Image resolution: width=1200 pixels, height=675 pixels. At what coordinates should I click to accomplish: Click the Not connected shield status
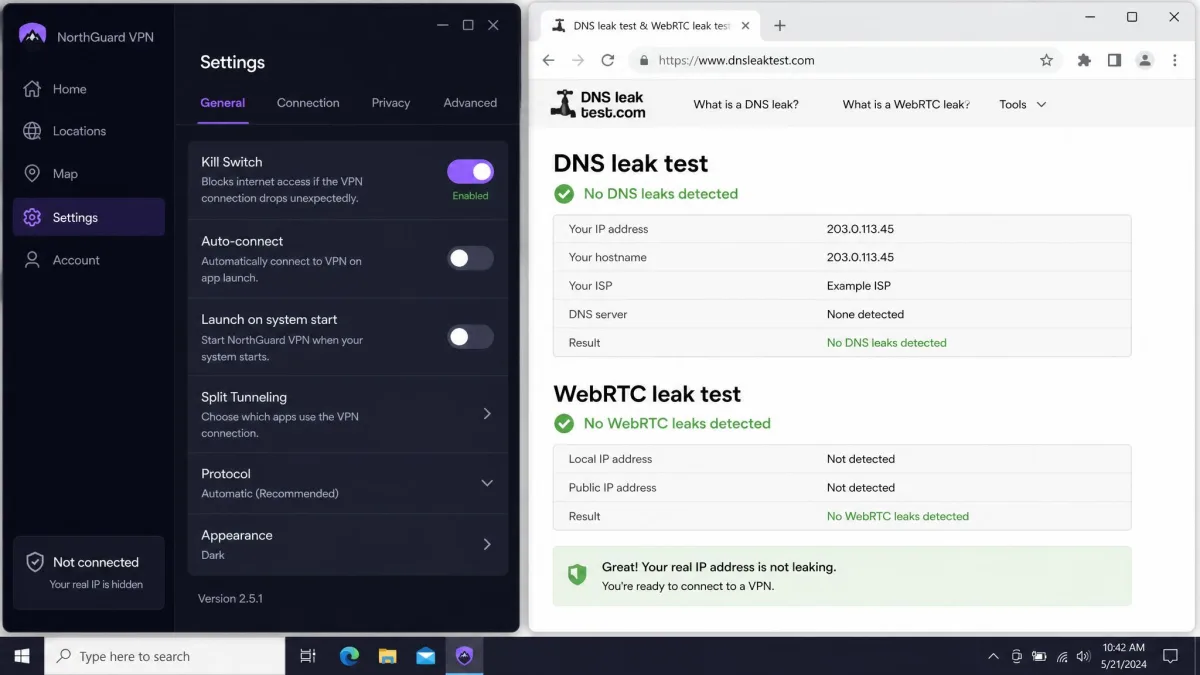pyautogui.click(x=88, y=572)
